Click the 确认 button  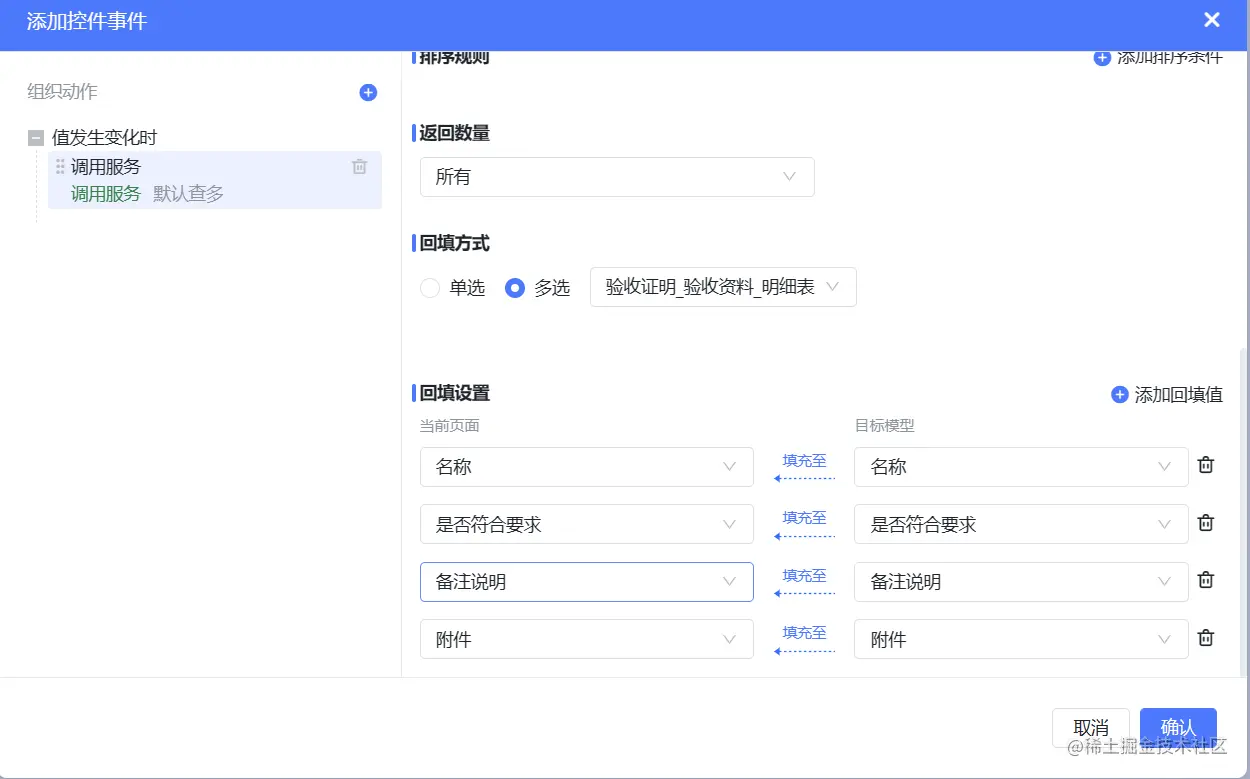1178,727
